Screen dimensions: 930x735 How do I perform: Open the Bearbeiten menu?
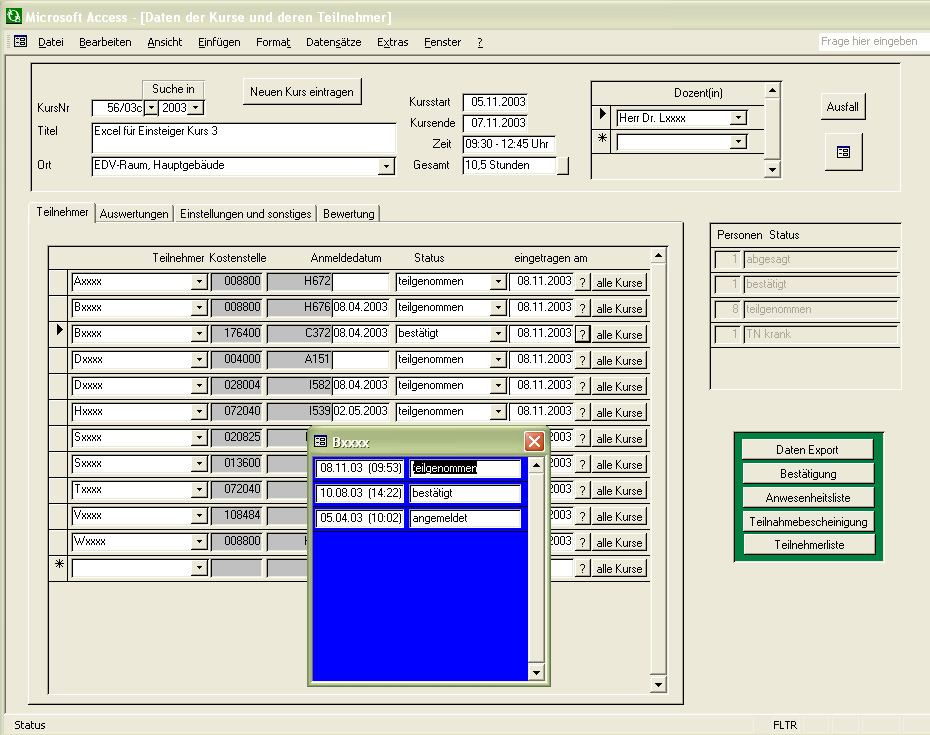coord(105,42)
